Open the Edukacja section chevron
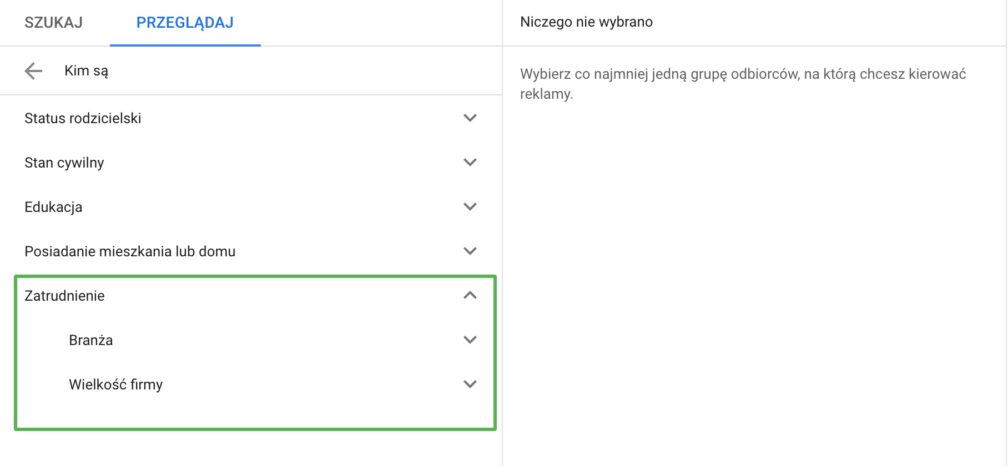1008x466 pixels. [x=471, y=207]
